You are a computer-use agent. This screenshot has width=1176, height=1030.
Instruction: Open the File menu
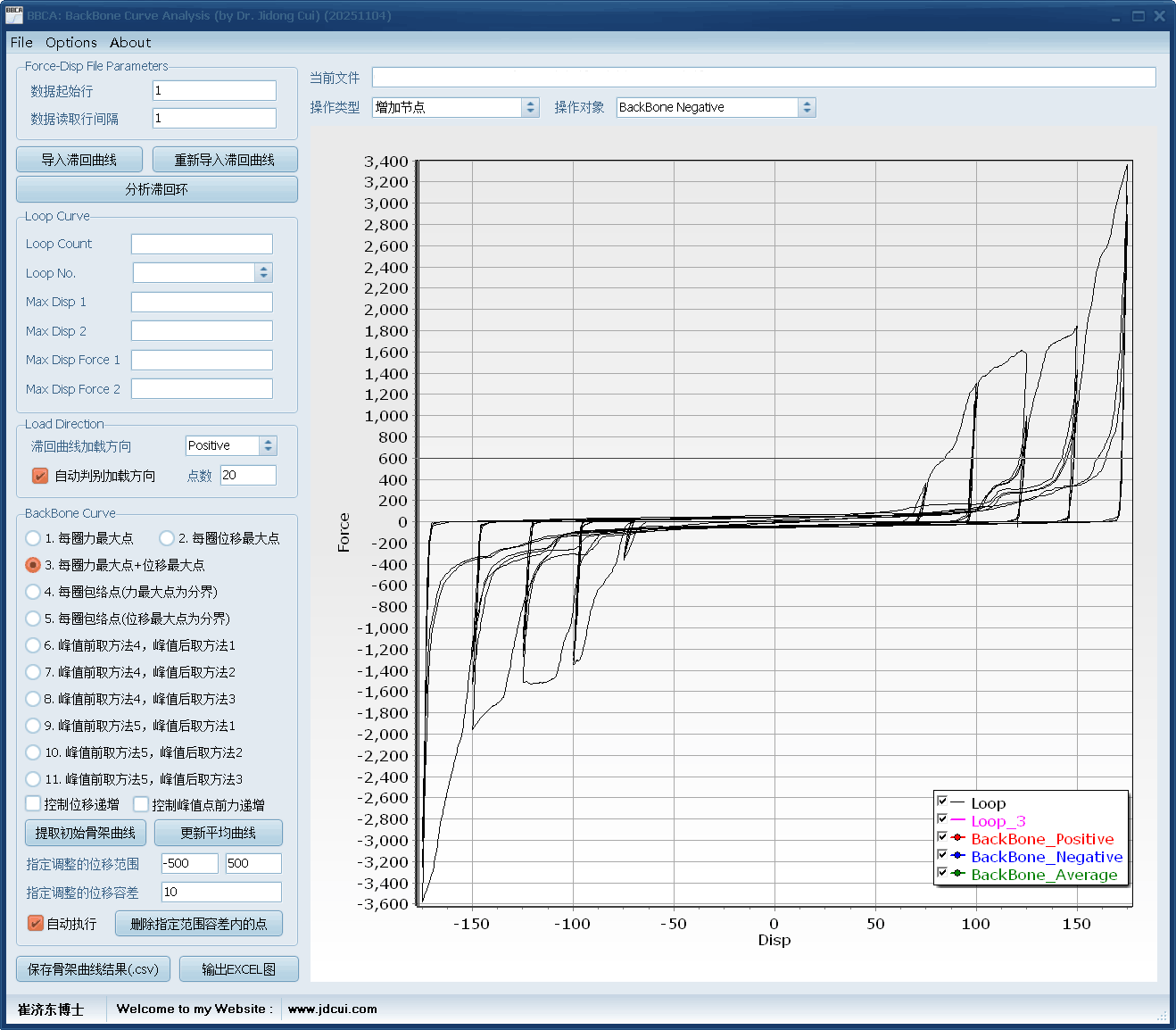(x=21, y=43)
